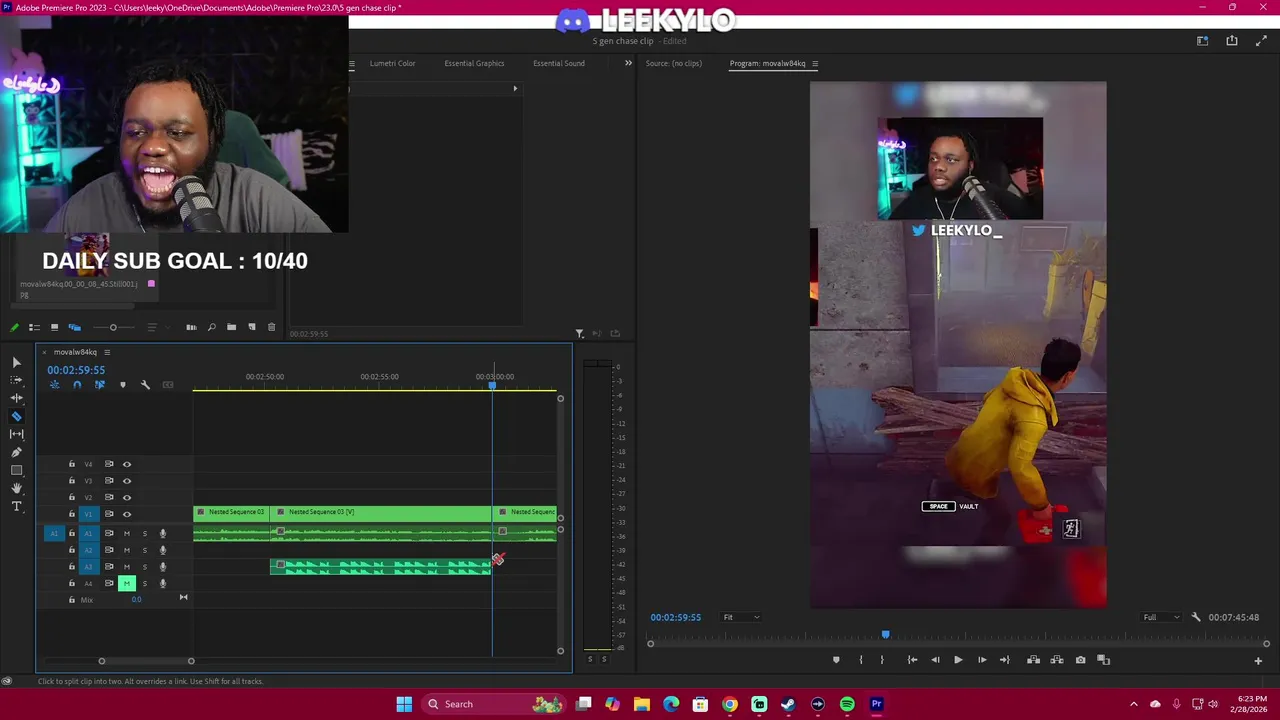Click the New Item icon
Screen dimensions: 1280x720
pyautogui.click(x=252, y=327)
